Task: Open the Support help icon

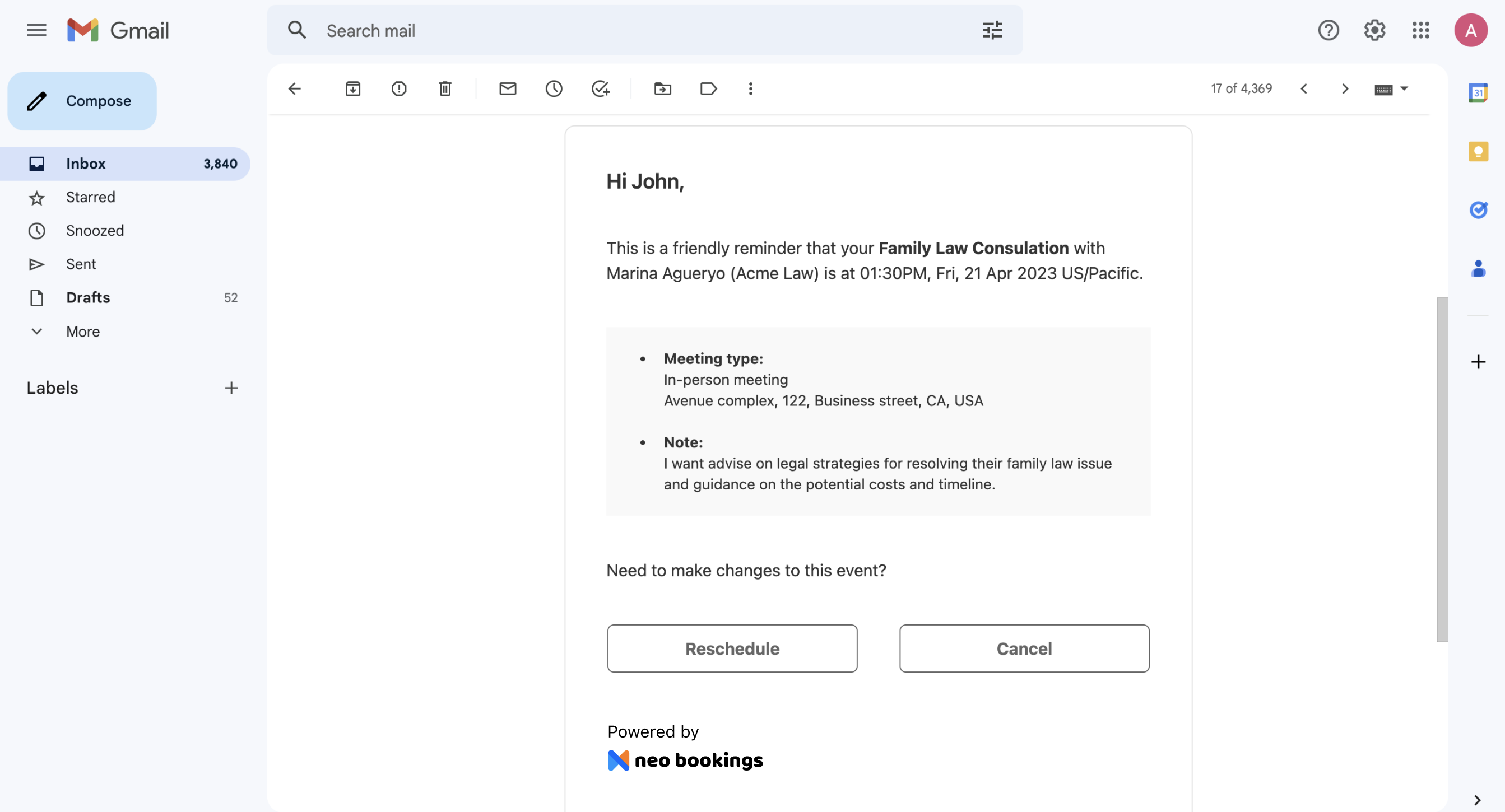Action: [x=1328, y=30]
